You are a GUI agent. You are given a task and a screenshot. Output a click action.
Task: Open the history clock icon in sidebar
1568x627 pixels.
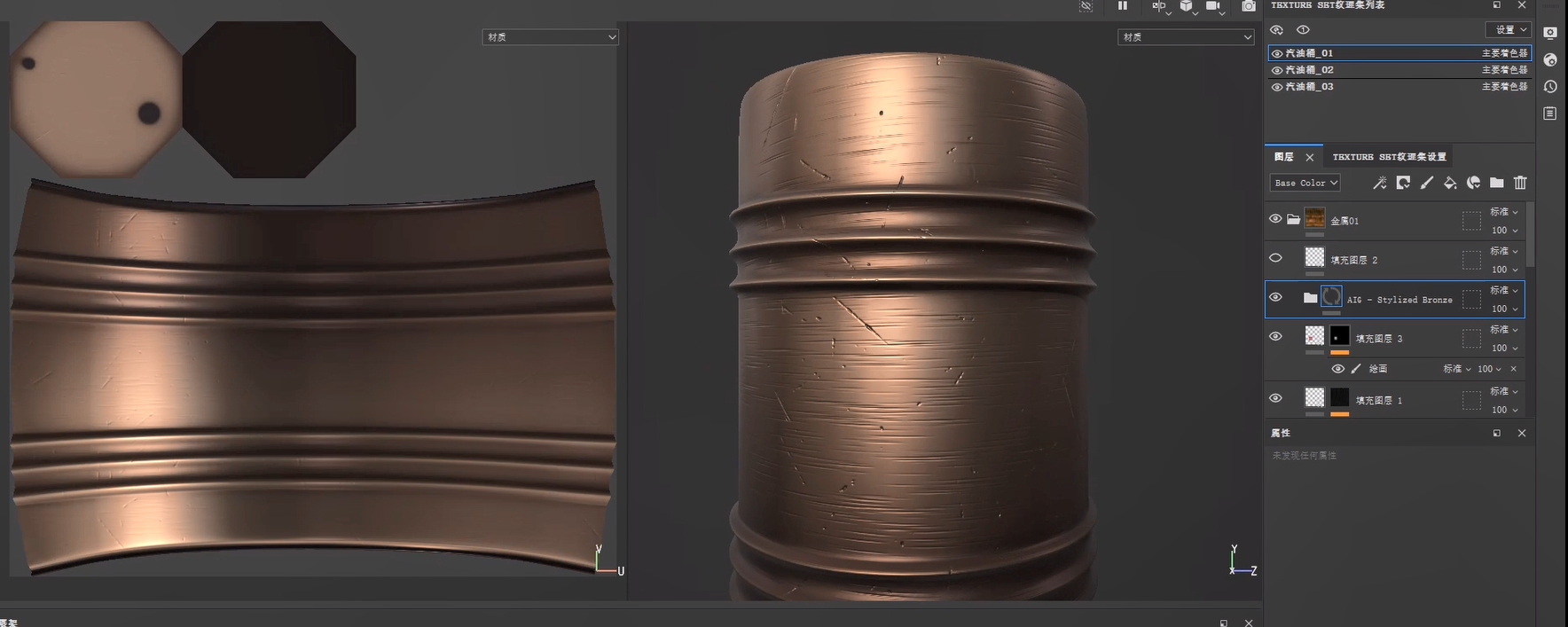click(x=1550, y=87)
